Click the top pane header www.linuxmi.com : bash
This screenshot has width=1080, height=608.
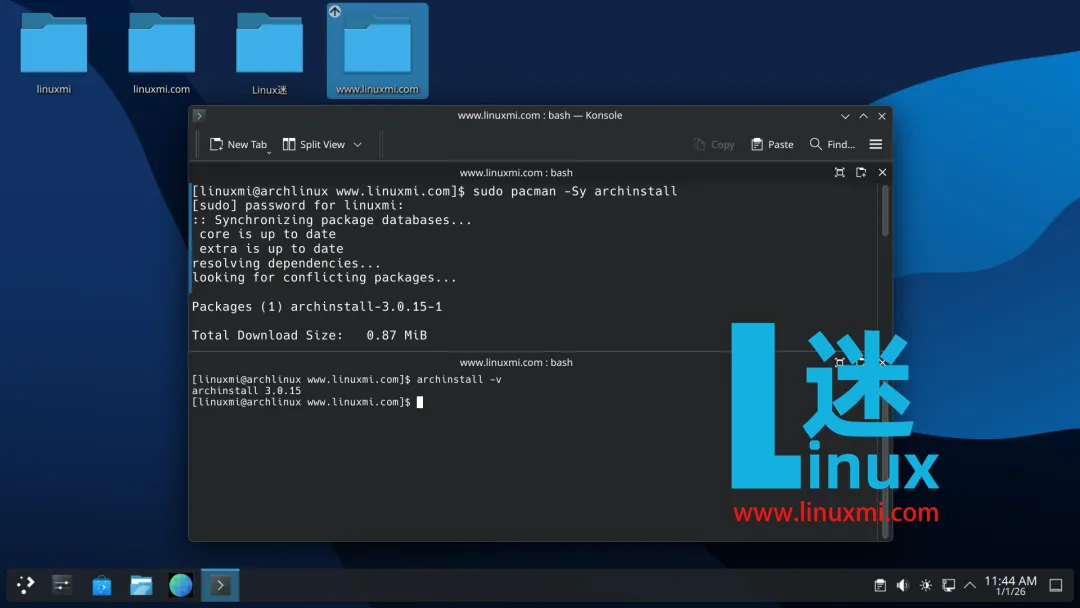(516, 173)
